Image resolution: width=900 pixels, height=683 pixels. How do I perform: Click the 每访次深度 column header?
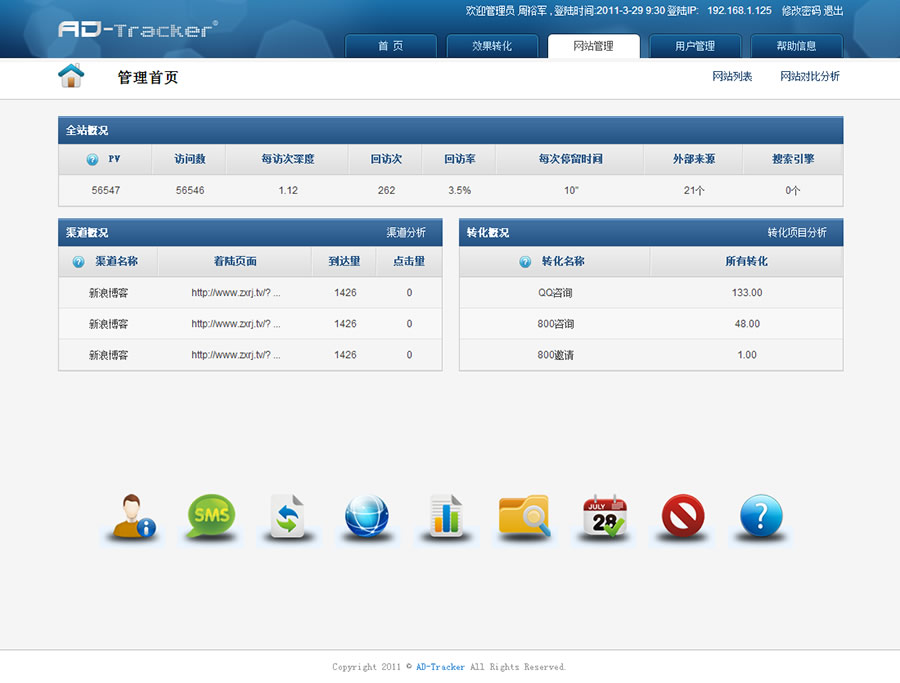288,159
